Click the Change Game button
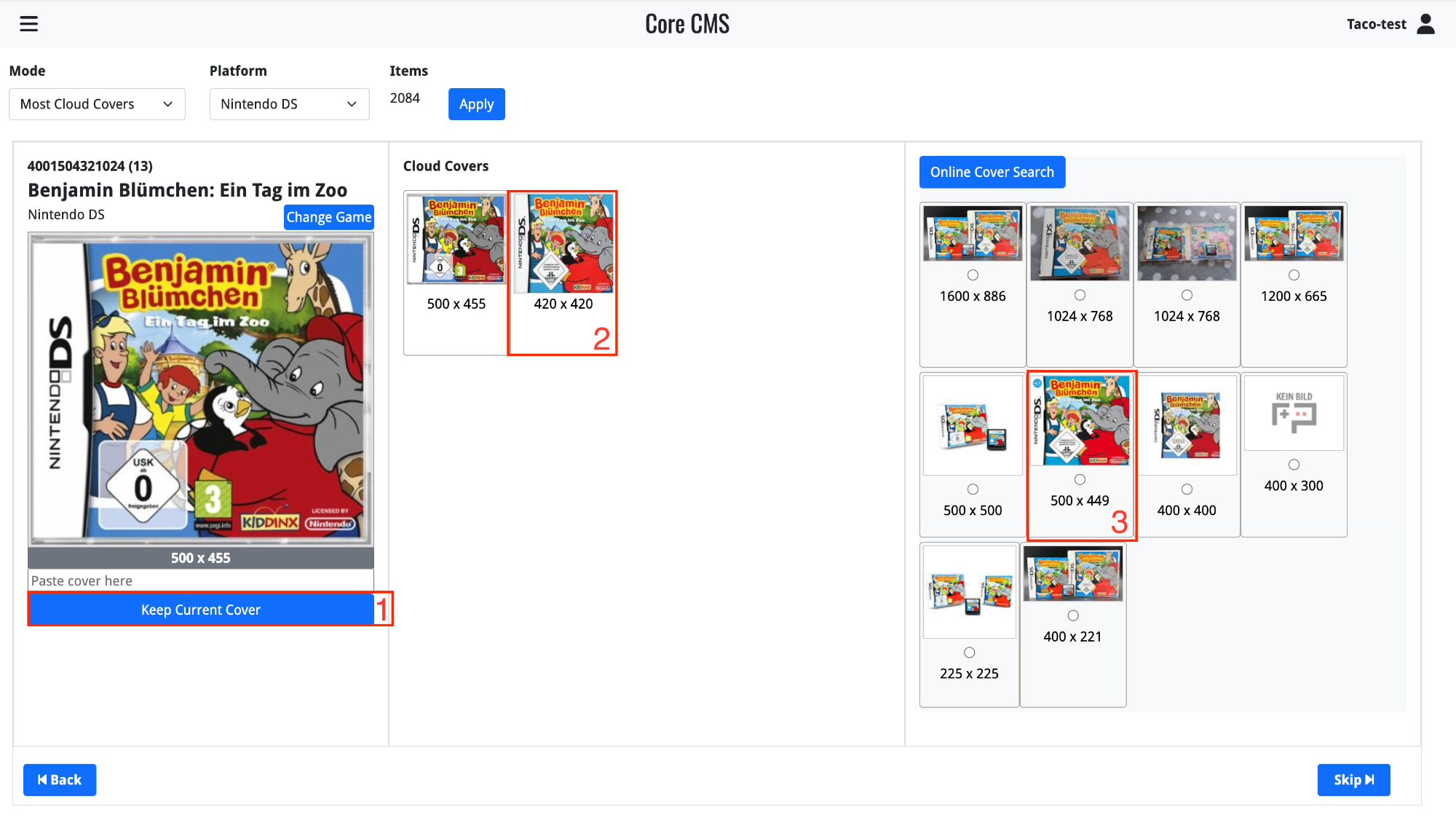 coord(328,217)
